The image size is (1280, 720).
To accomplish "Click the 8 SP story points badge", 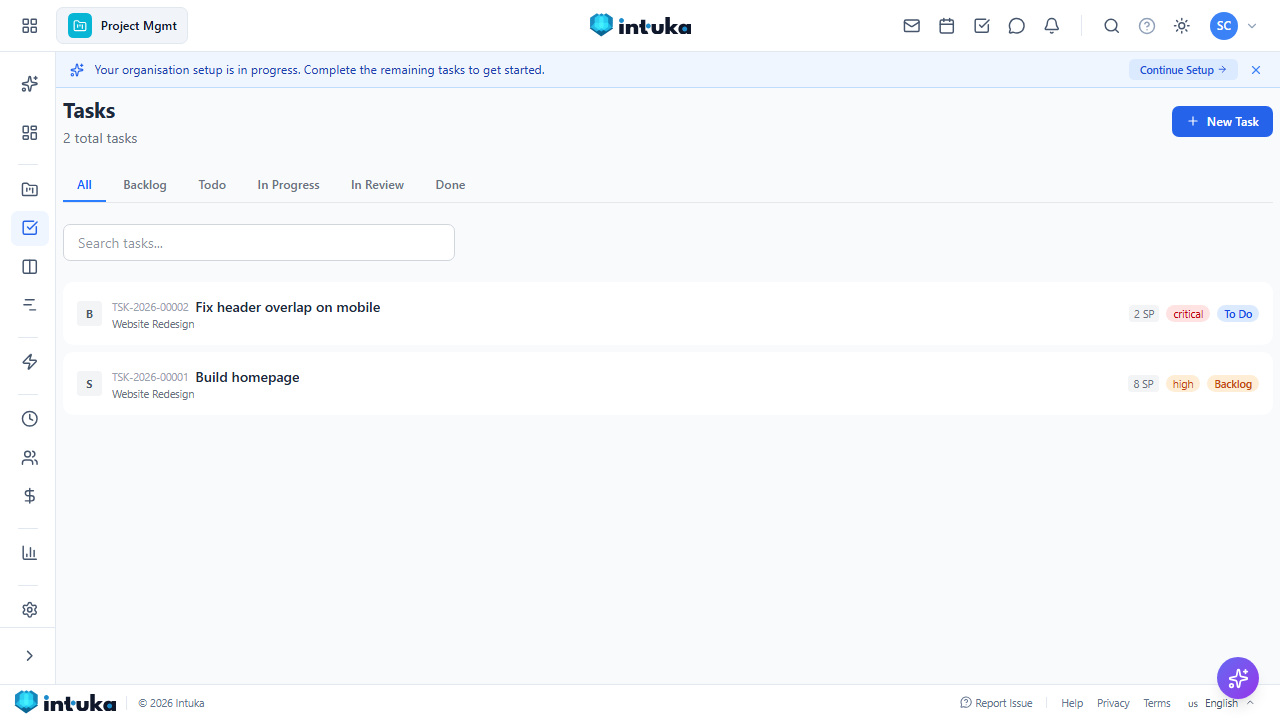I will pos(1144,384).
